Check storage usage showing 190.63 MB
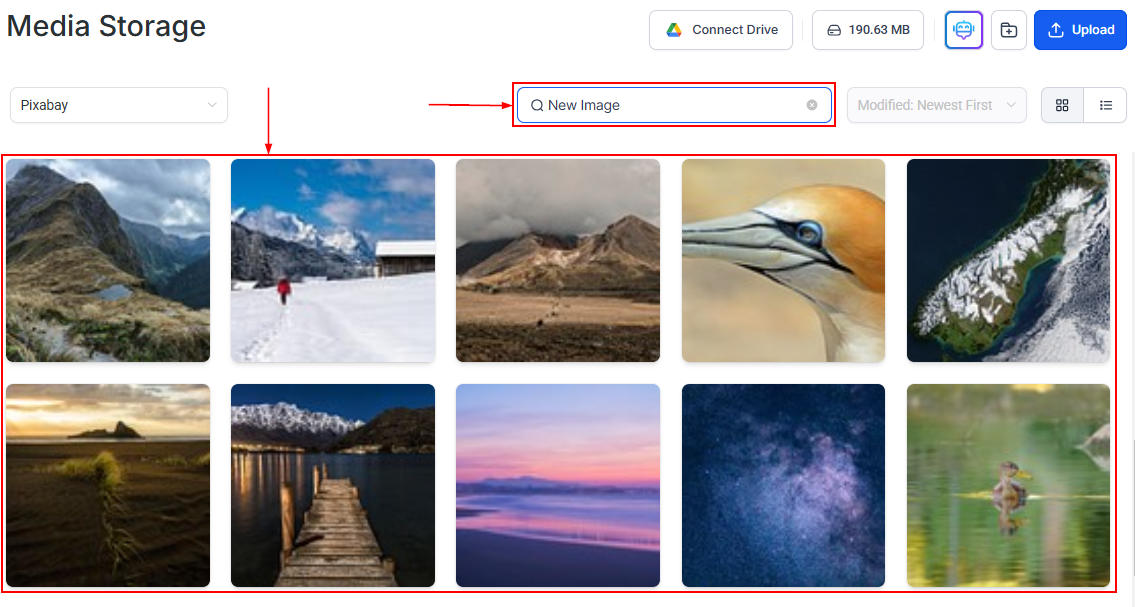1135x607 pixels. click(867, 30)
